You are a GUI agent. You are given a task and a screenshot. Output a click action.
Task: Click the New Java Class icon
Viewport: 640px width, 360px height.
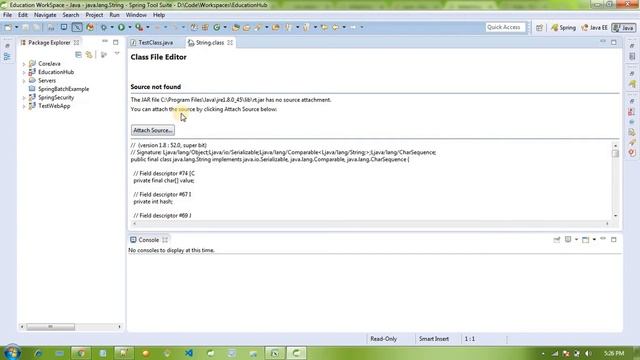217,27
